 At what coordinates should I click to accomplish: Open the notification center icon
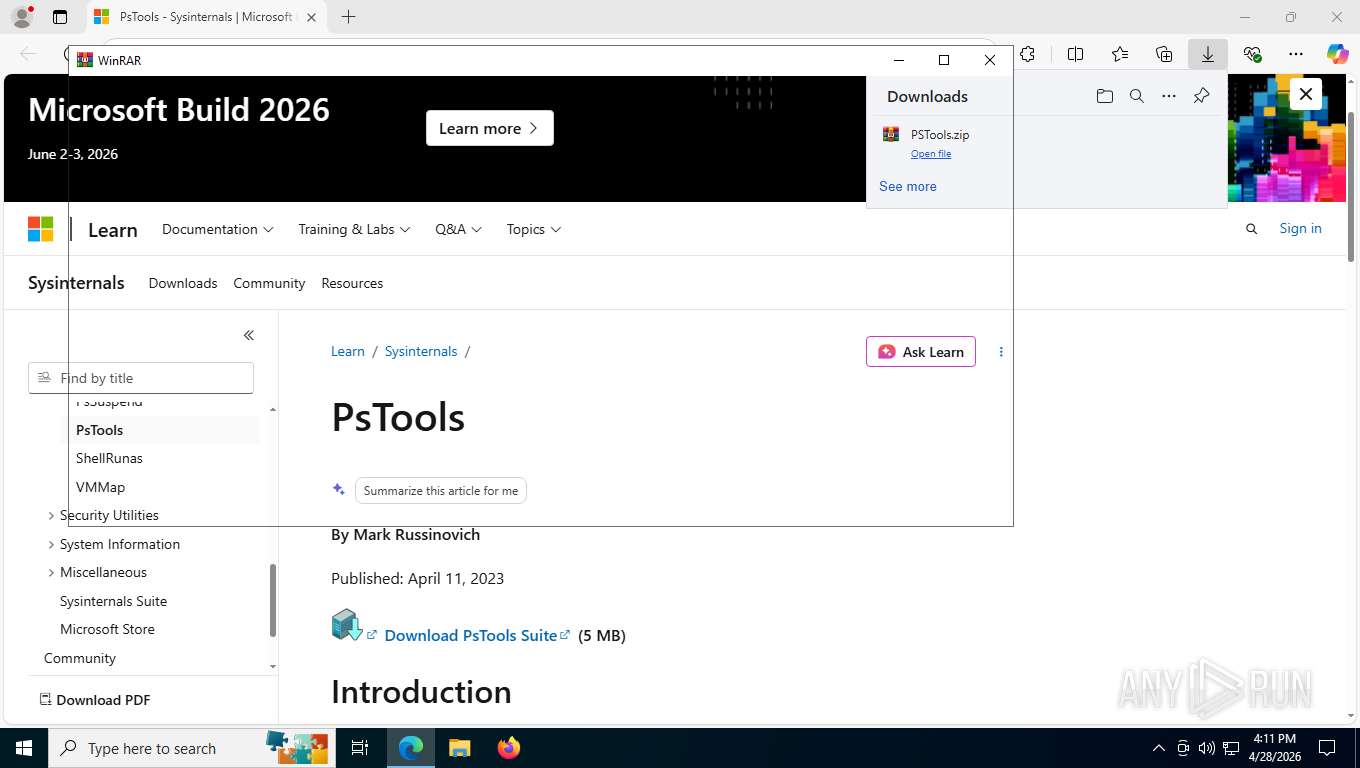(1327, 748)
